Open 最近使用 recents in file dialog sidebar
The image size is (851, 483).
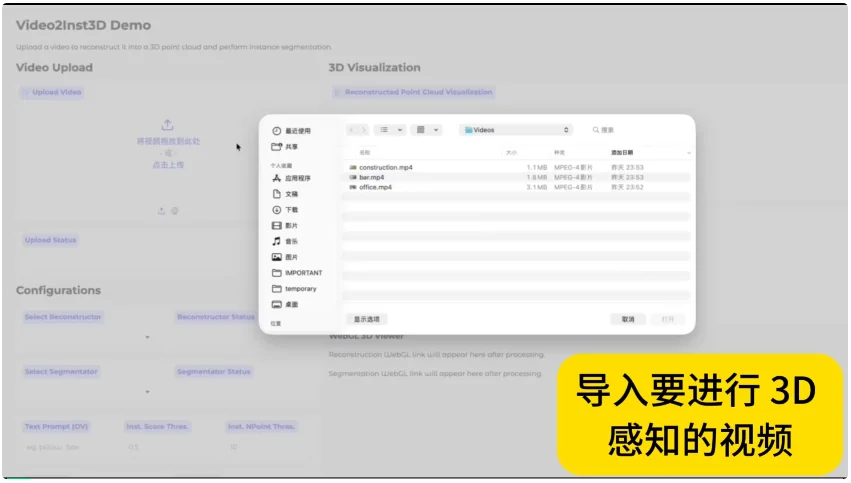pos(291,131)
